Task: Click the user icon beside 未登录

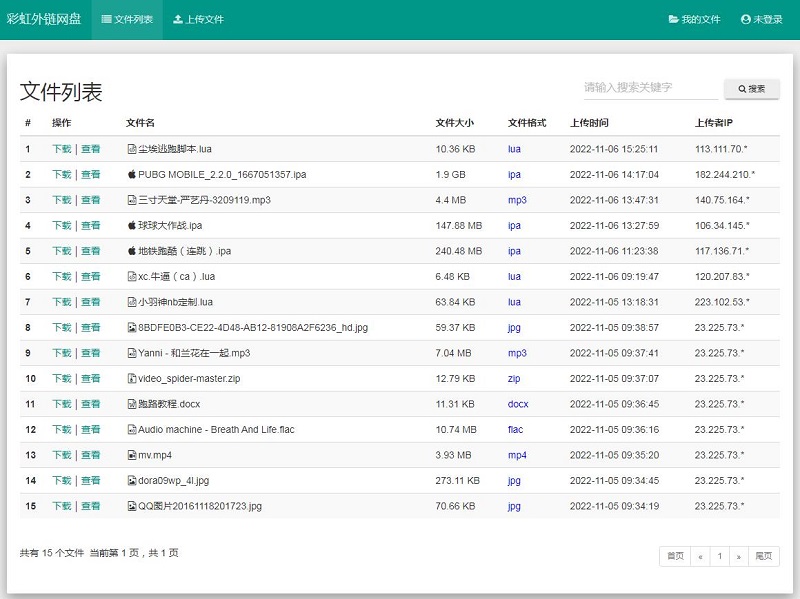Action: [744, 19]
